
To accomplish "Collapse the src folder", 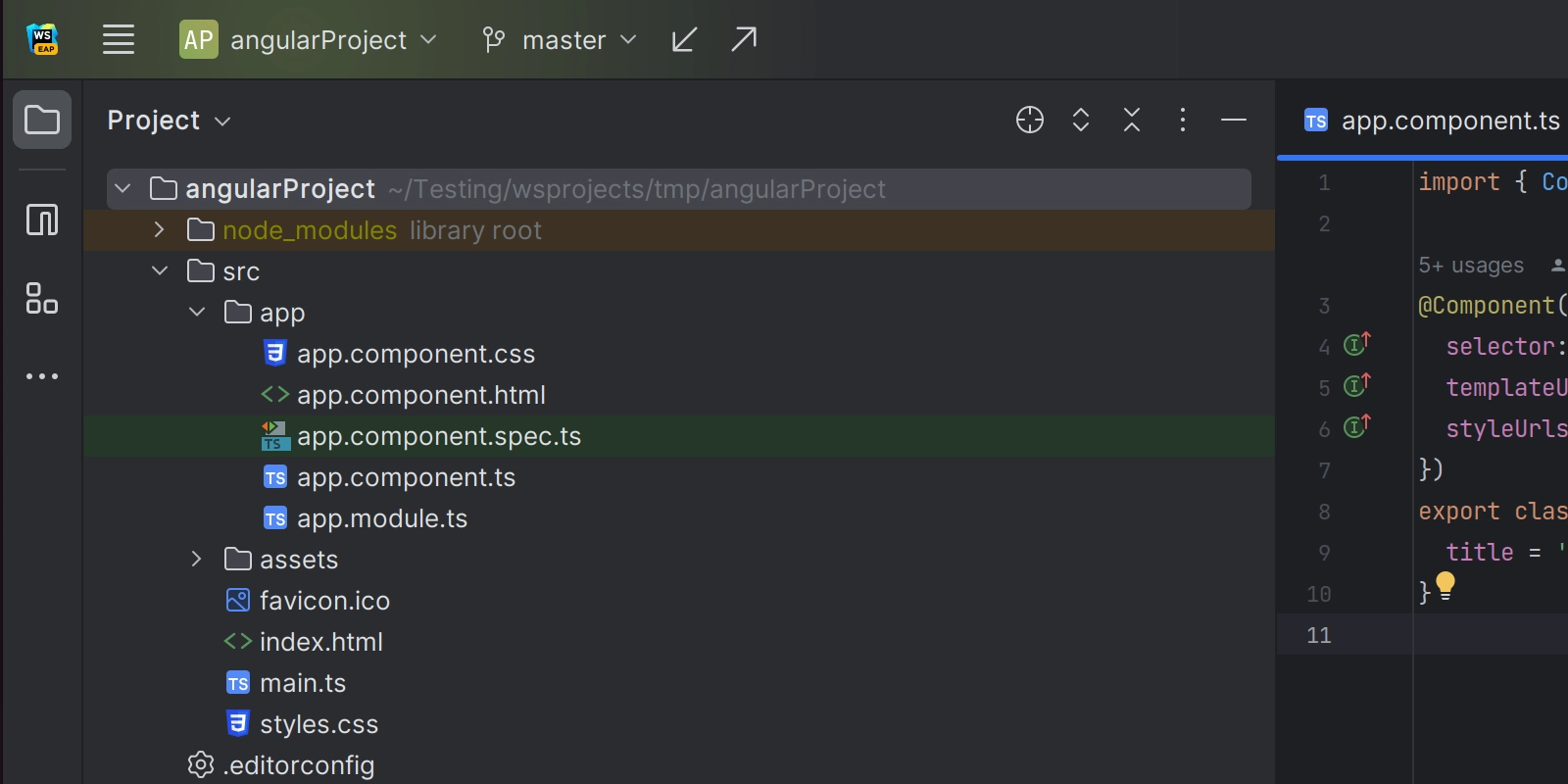I will pos(160,270).
